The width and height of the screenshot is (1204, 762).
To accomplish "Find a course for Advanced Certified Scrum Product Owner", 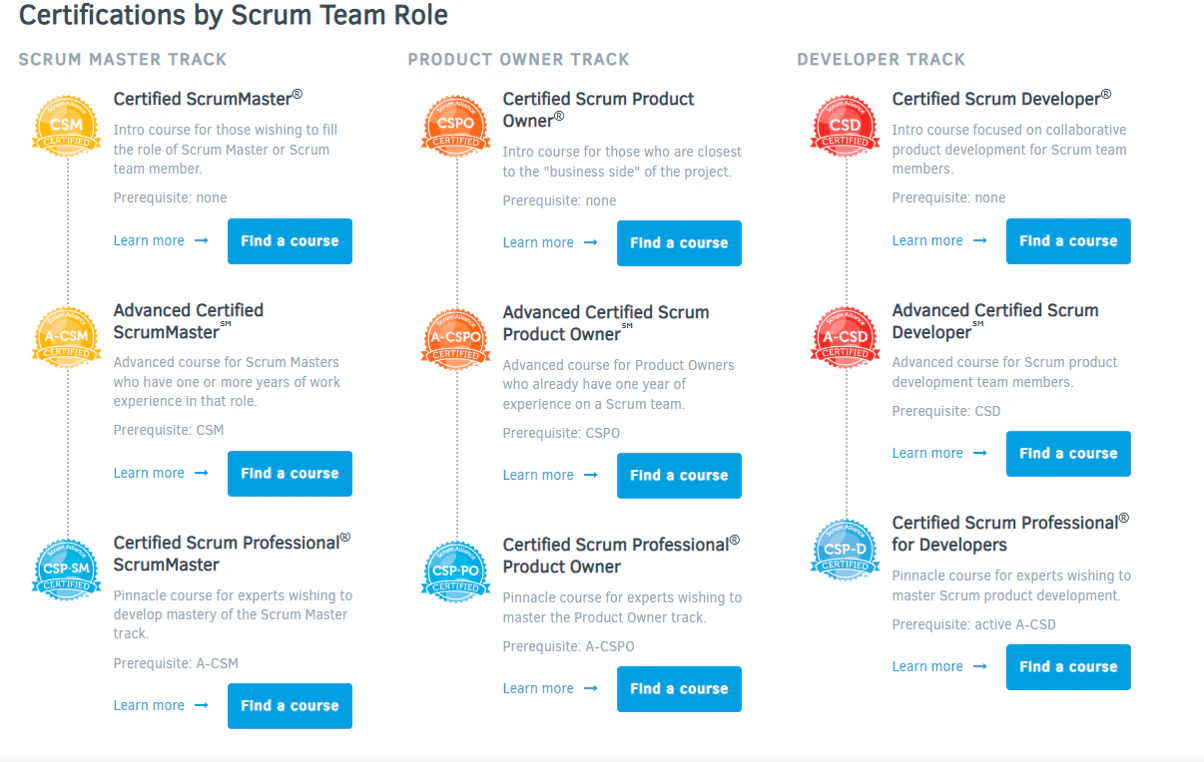I will [679, 476].
